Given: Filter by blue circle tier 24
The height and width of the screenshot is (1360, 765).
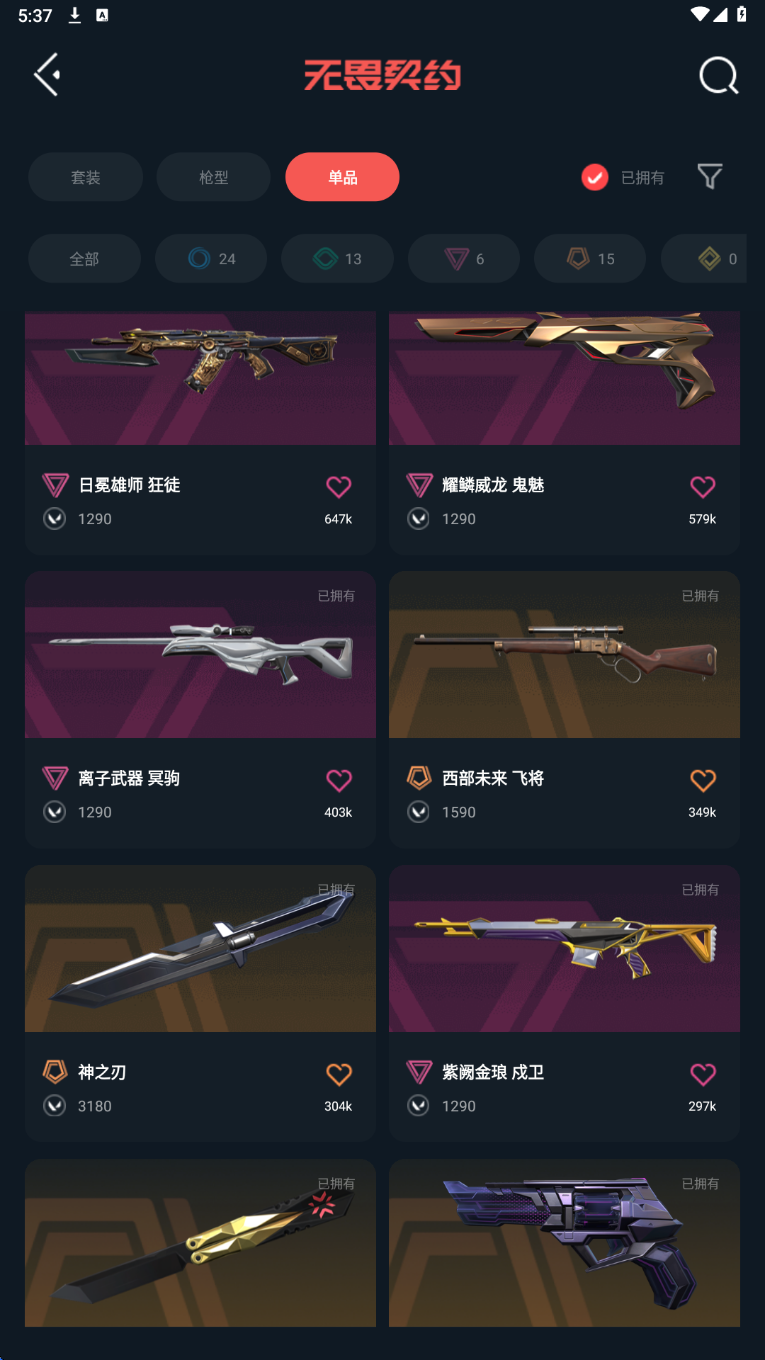Looking at the screenshot, I should [x=211, y=259].
